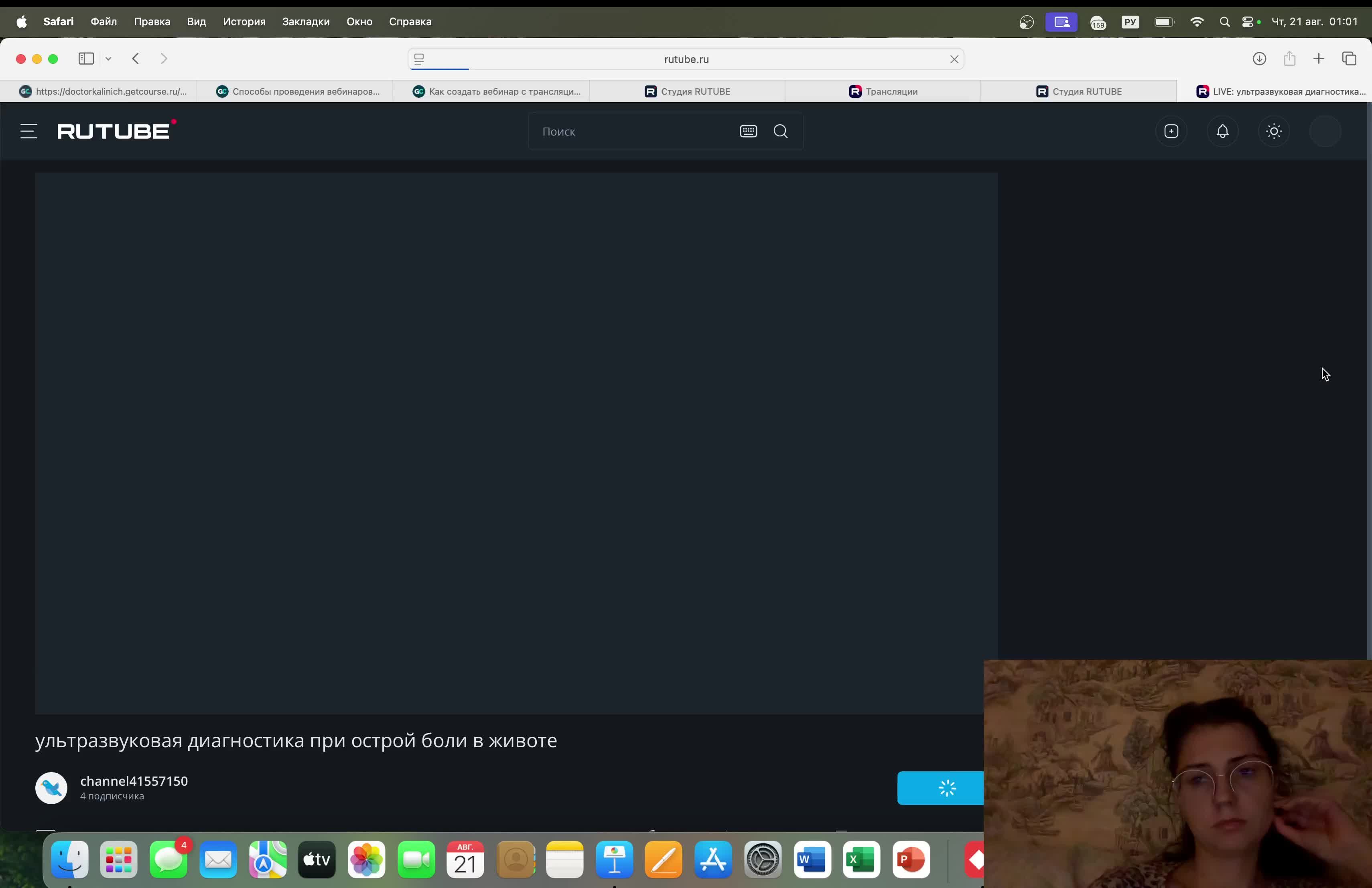Click the Safari downloads icon

[1260, 59]
